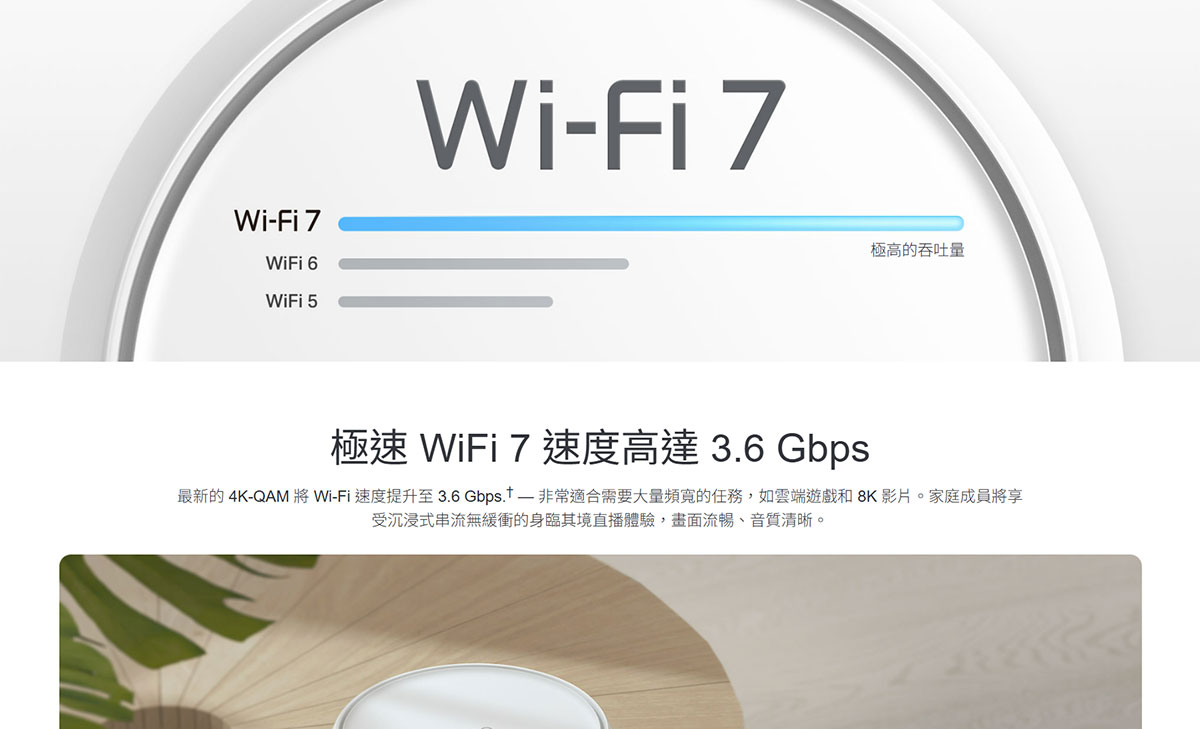Click the 極速 WiFi 7 速度高達 3.6 Gbps heading
This screenshot has height=729, width=1200.
pyautogui.click(x=600, y=449)
